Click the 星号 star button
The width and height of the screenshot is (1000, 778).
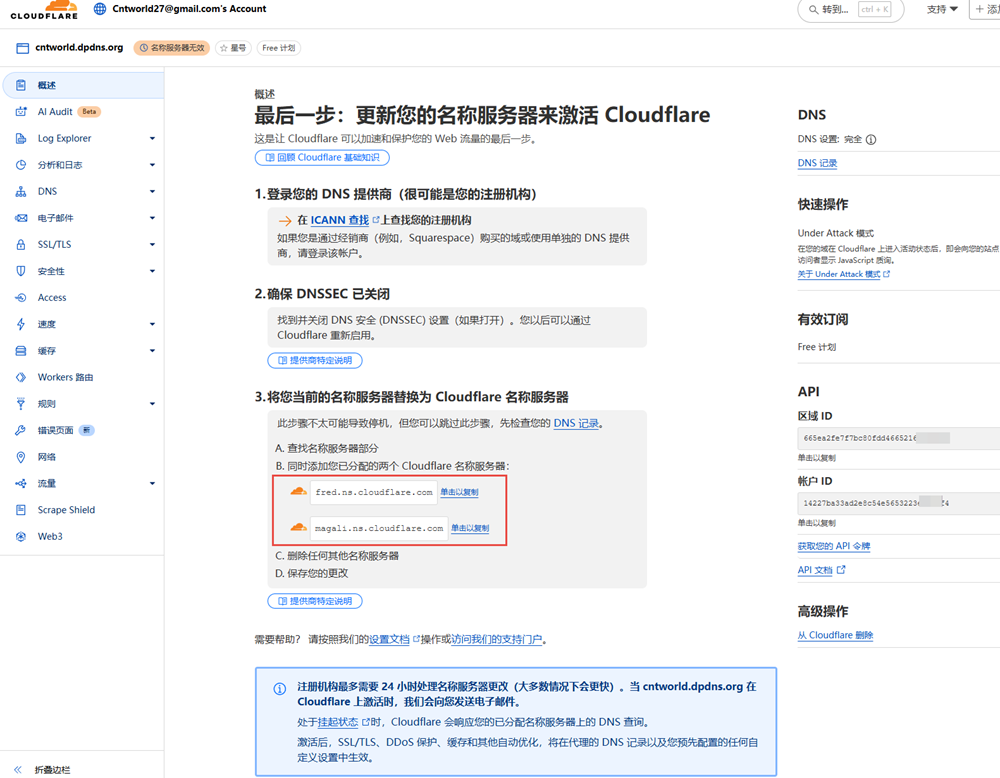point(233,48)
